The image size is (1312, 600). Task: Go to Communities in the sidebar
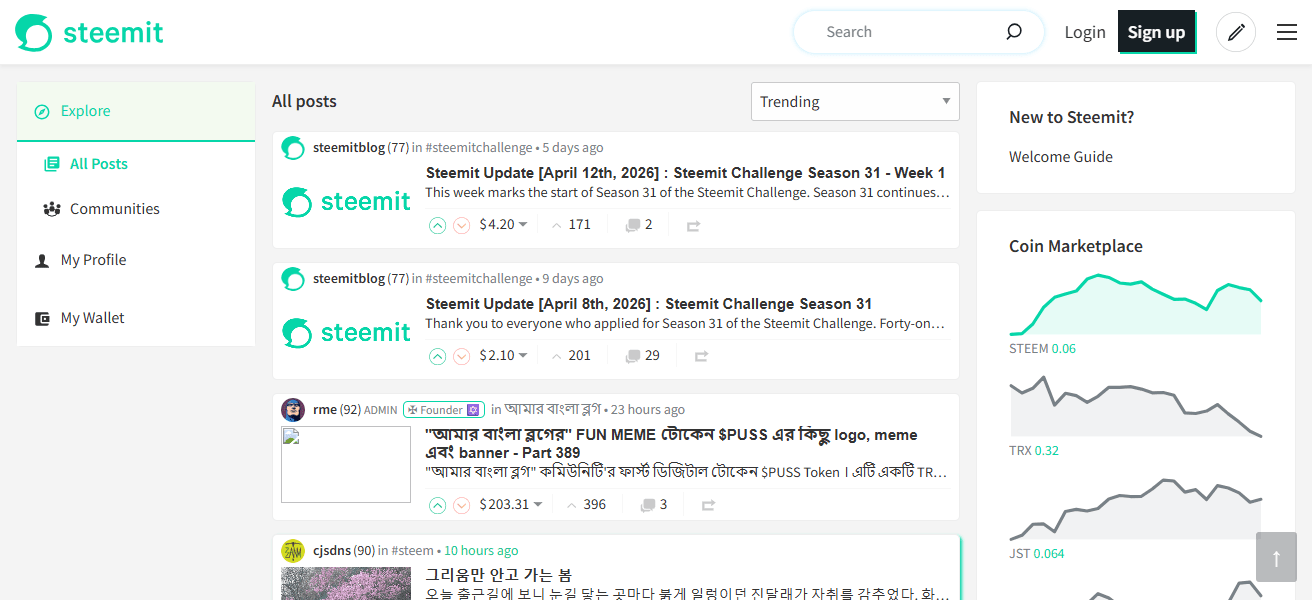click(x=115, y=209)
